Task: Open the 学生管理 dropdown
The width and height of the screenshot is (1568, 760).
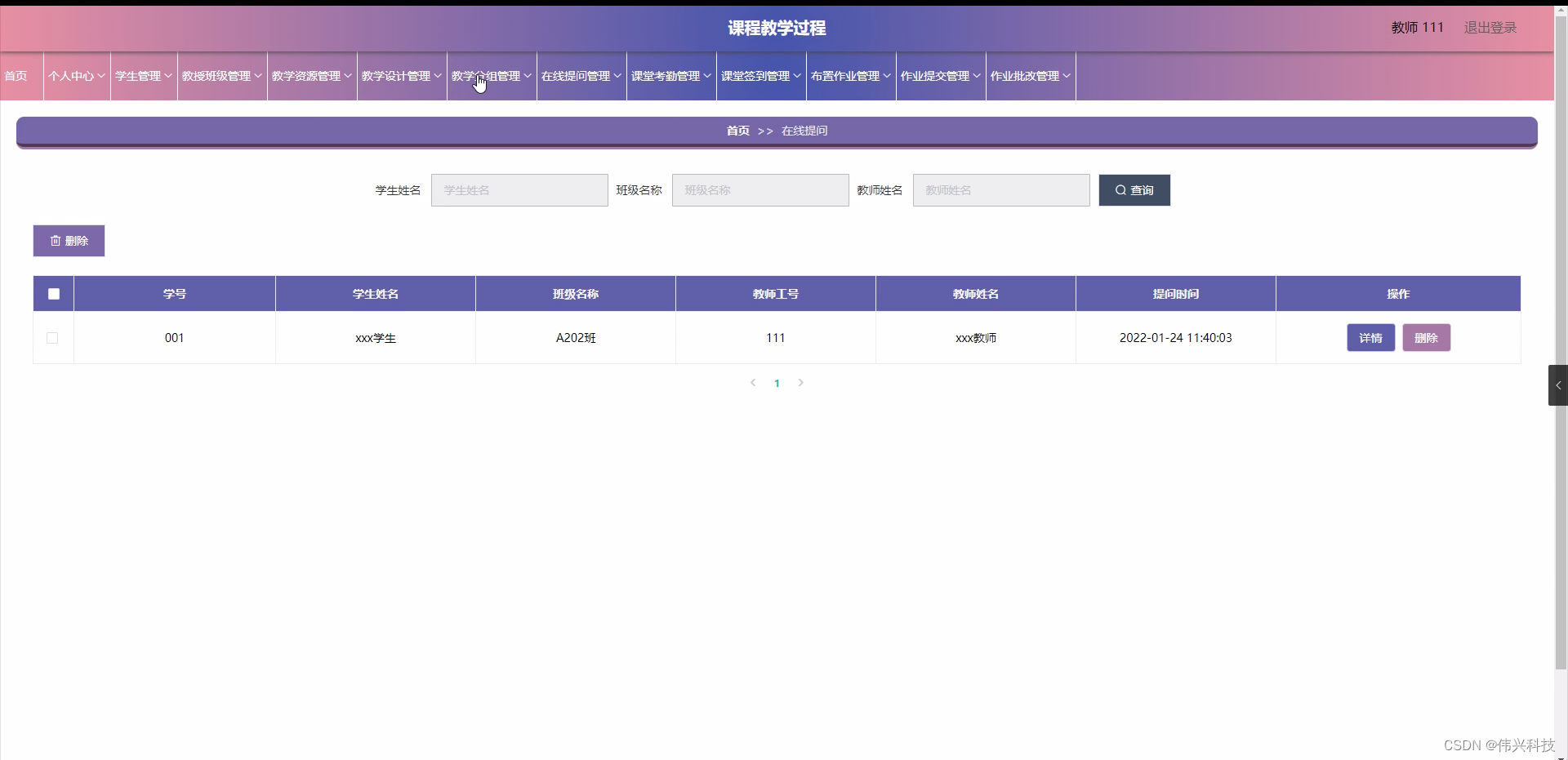Action: point(143,76)
